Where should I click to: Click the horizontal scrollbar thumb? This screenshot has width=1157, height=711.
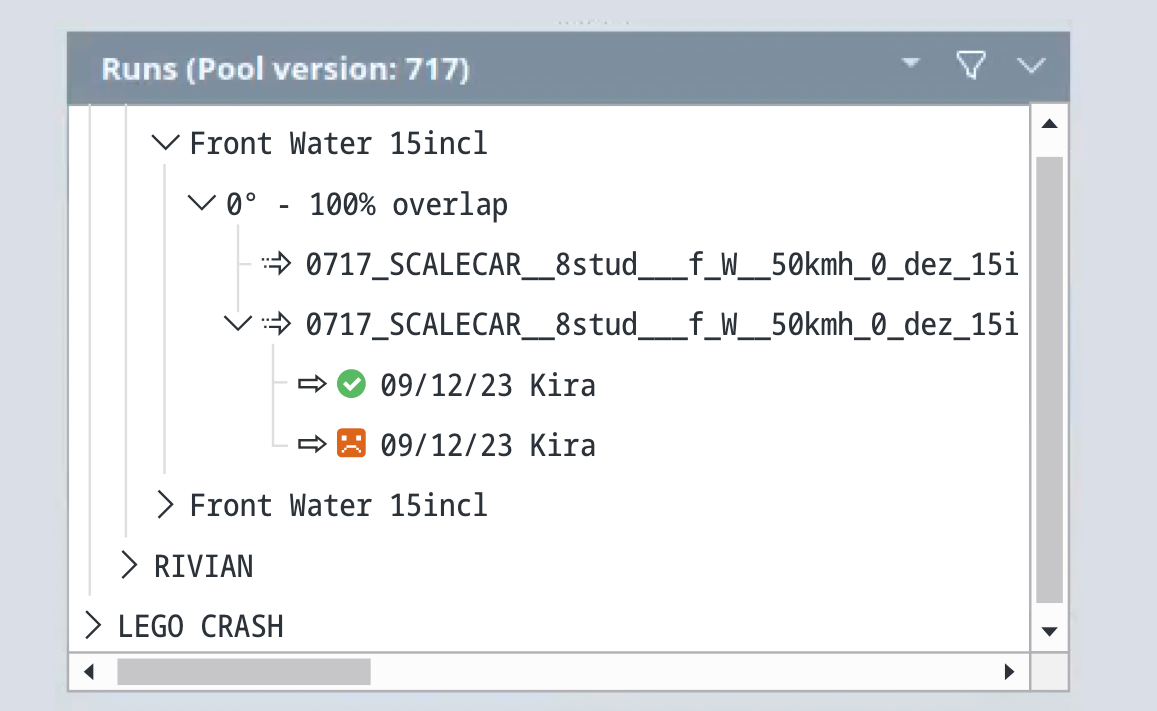pos(244,672)
